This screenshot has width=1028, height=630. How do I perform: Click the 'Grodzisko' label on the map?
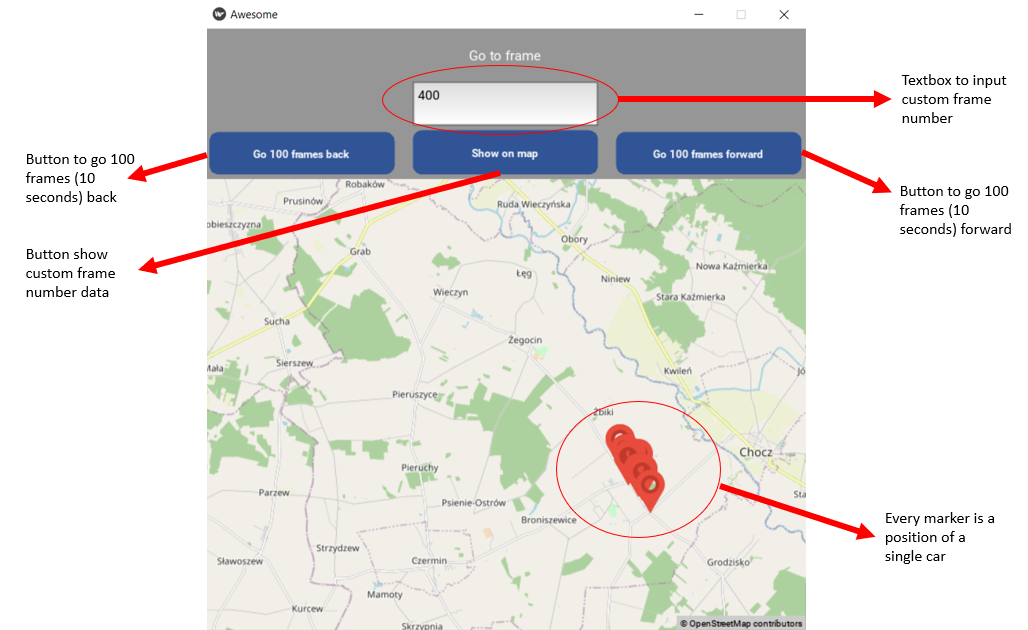pos(728,562)
